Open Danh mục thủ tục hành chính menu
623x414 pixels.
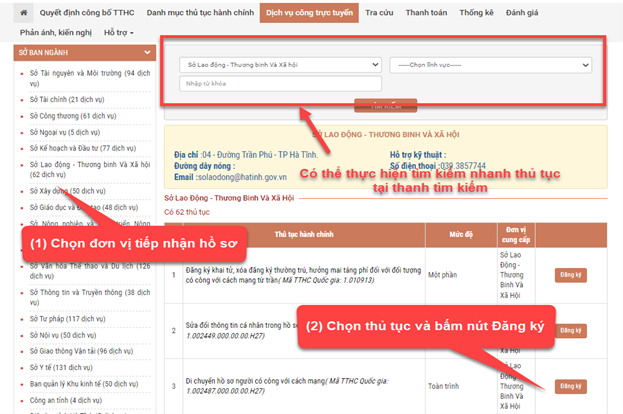(x=200, y=13)
